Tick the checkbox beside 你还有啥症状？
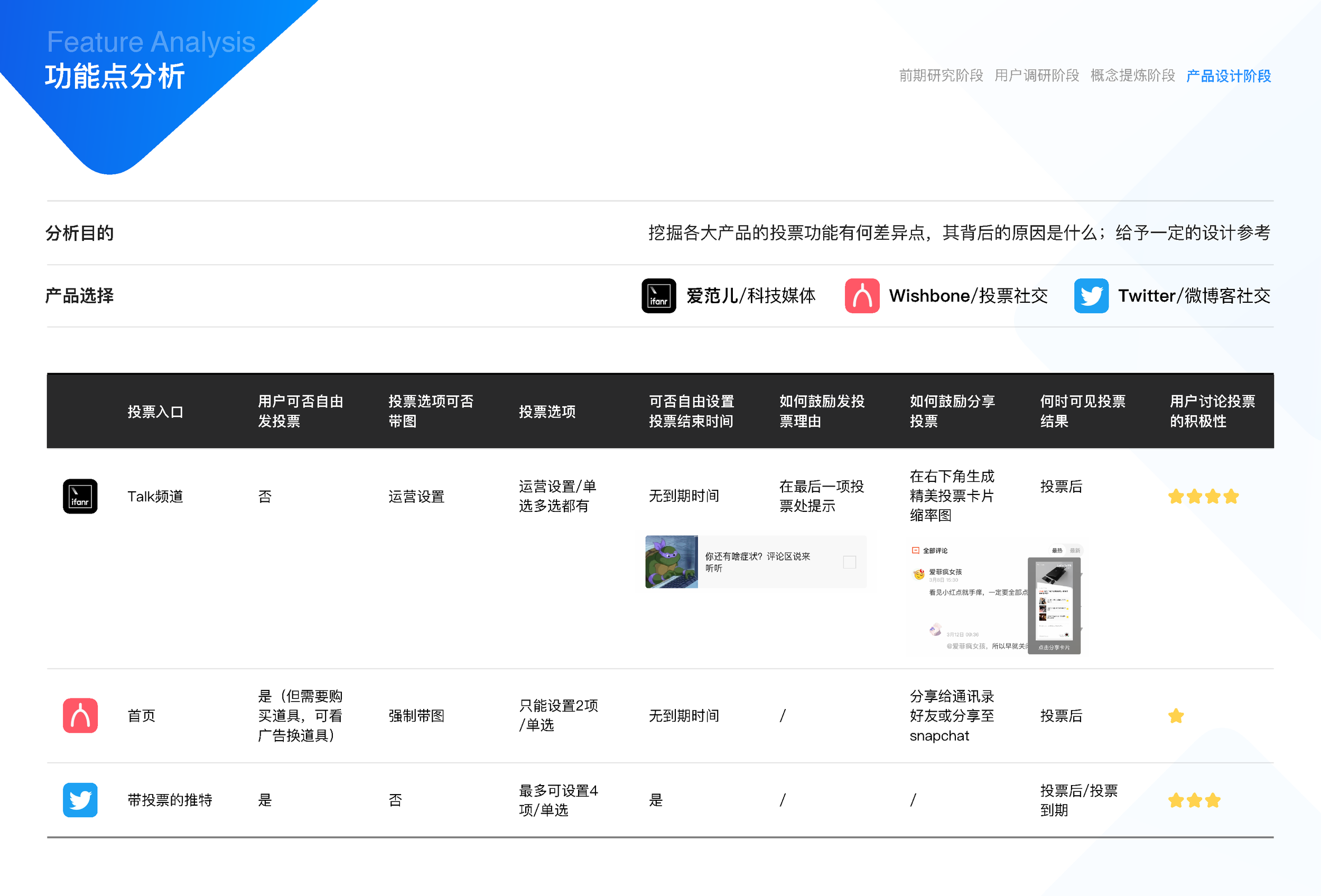Image resolution: width=1321 pixels, height=896 pixels. tap(849, 562)
